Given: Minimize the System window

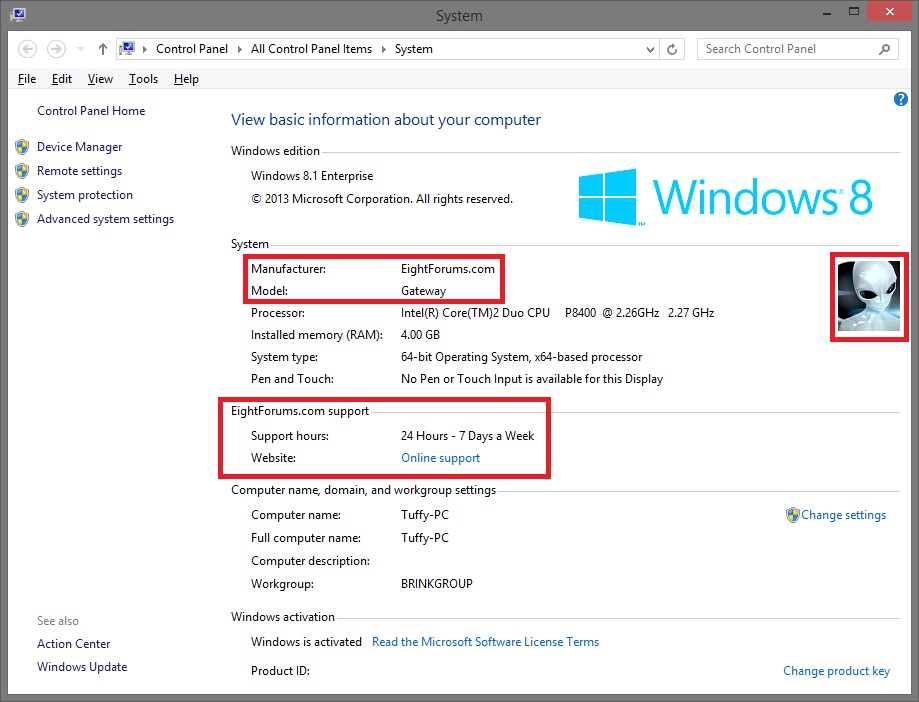Looking at the screenshot, I should point(827,12).
